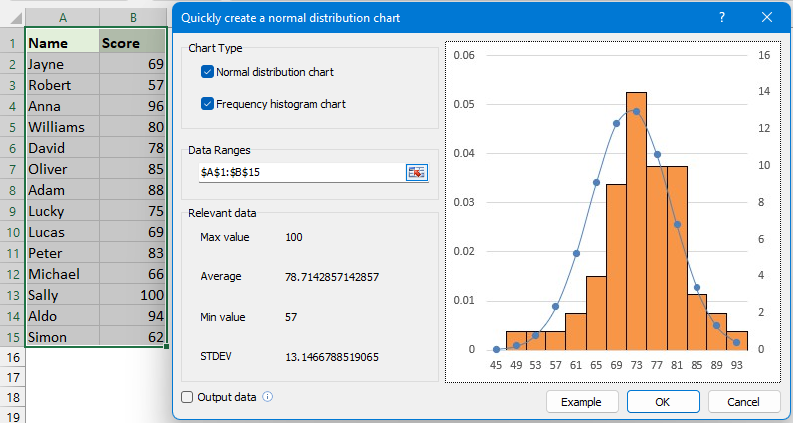Click the tallest orange histogram bar
The height and width of the screenshot is (423, 793).
(x=637, y=220)
